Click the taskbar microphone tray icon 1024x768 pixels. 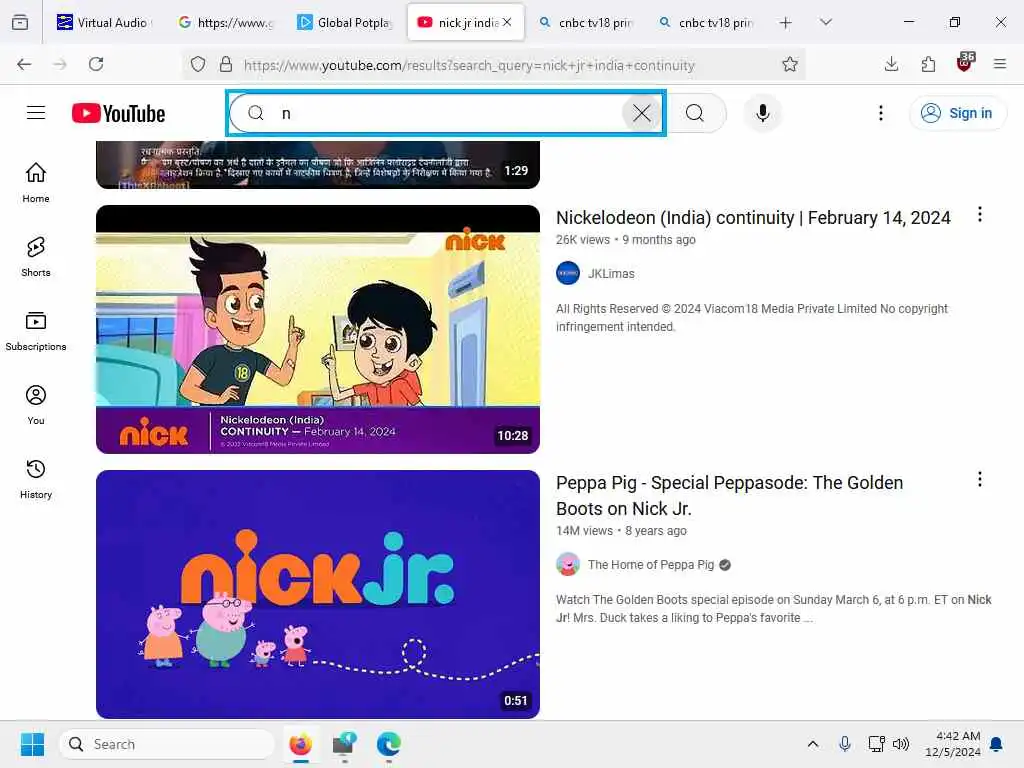pos(844,744)
